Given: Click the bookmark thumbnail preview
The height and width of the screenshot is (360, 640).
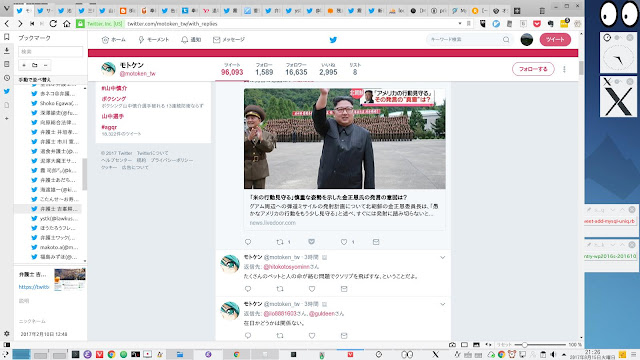Looking at the screenshot, I should click(x=70, y=279).
